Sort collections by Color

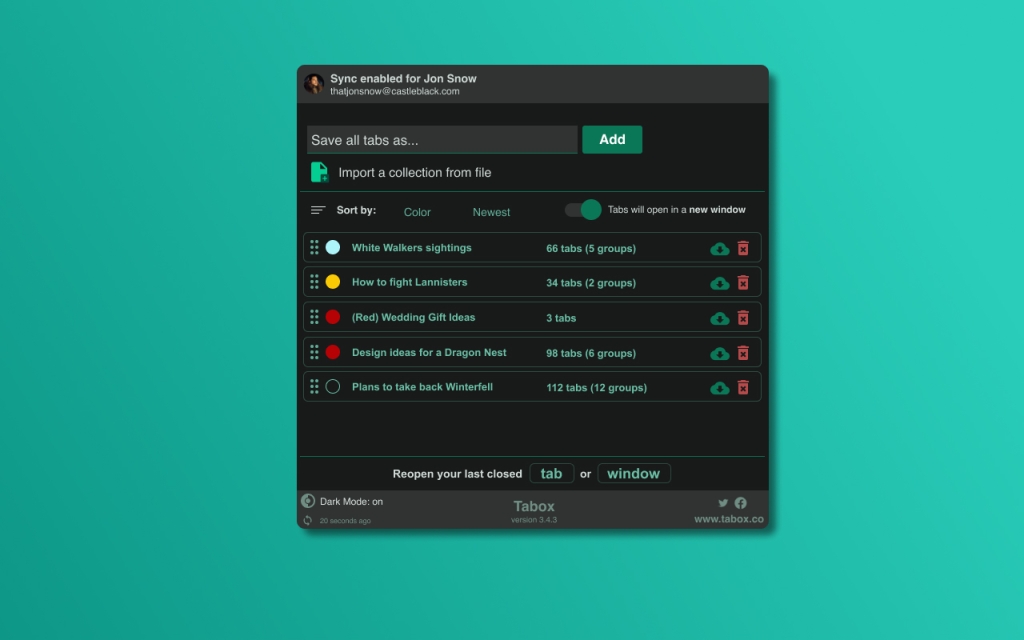point(417,212)
